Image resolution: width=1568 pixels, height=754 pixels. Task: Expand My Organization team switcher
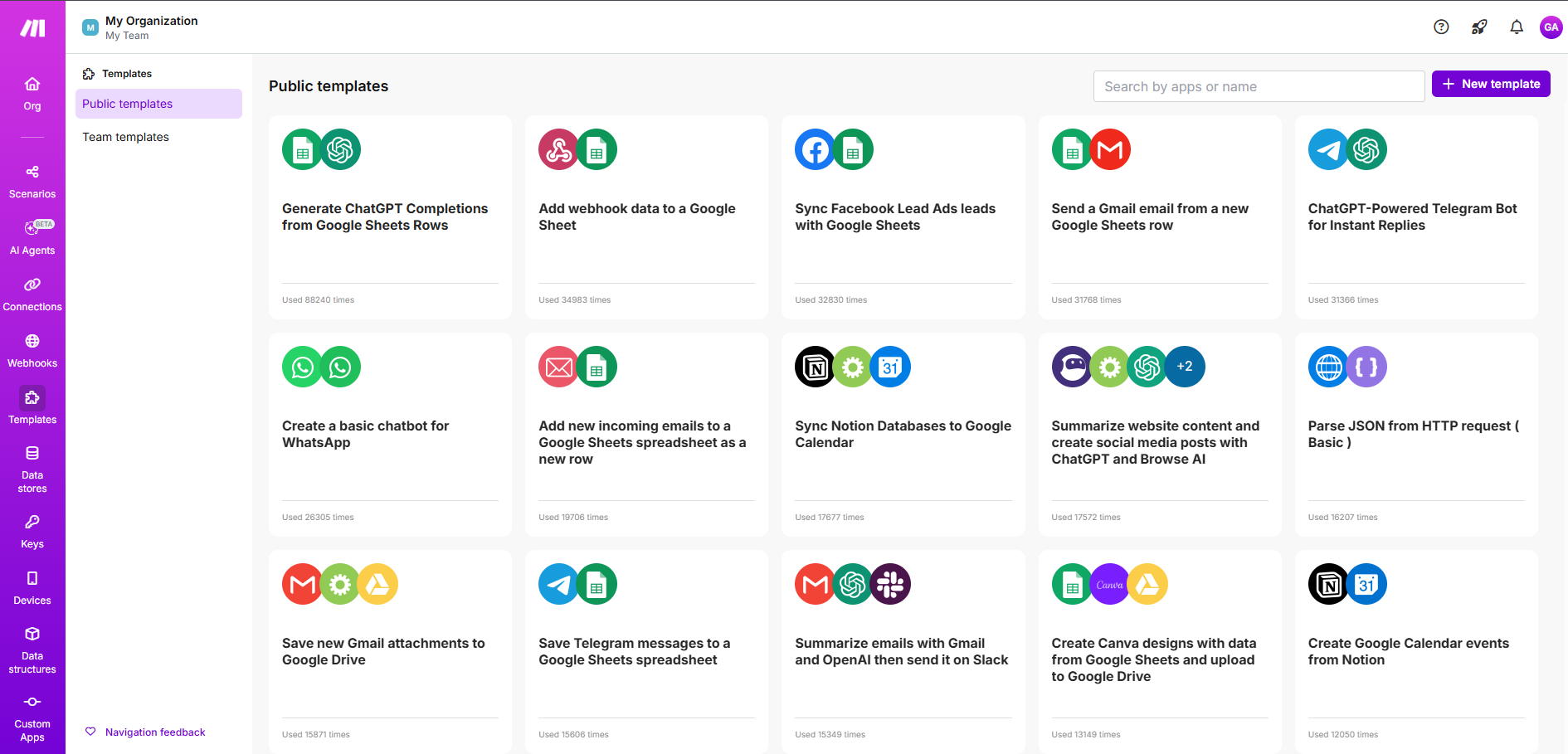[141, 27]
